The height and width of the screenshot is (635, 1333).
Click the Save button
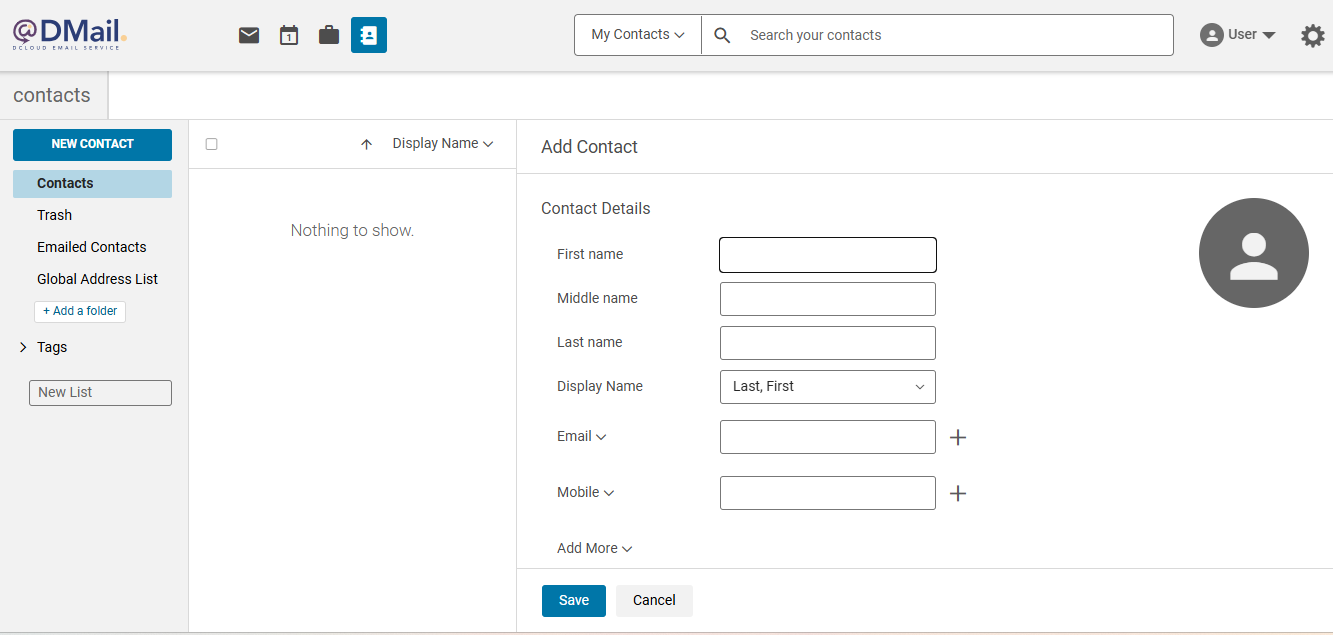573,600
